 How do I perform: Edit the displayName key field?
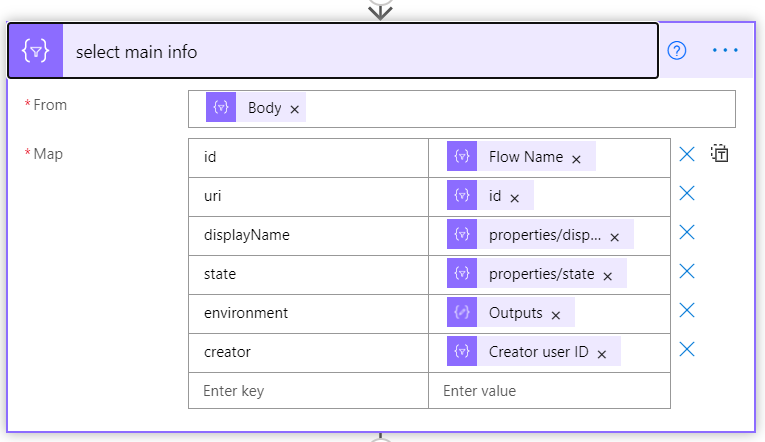click(x=308, y=236)
